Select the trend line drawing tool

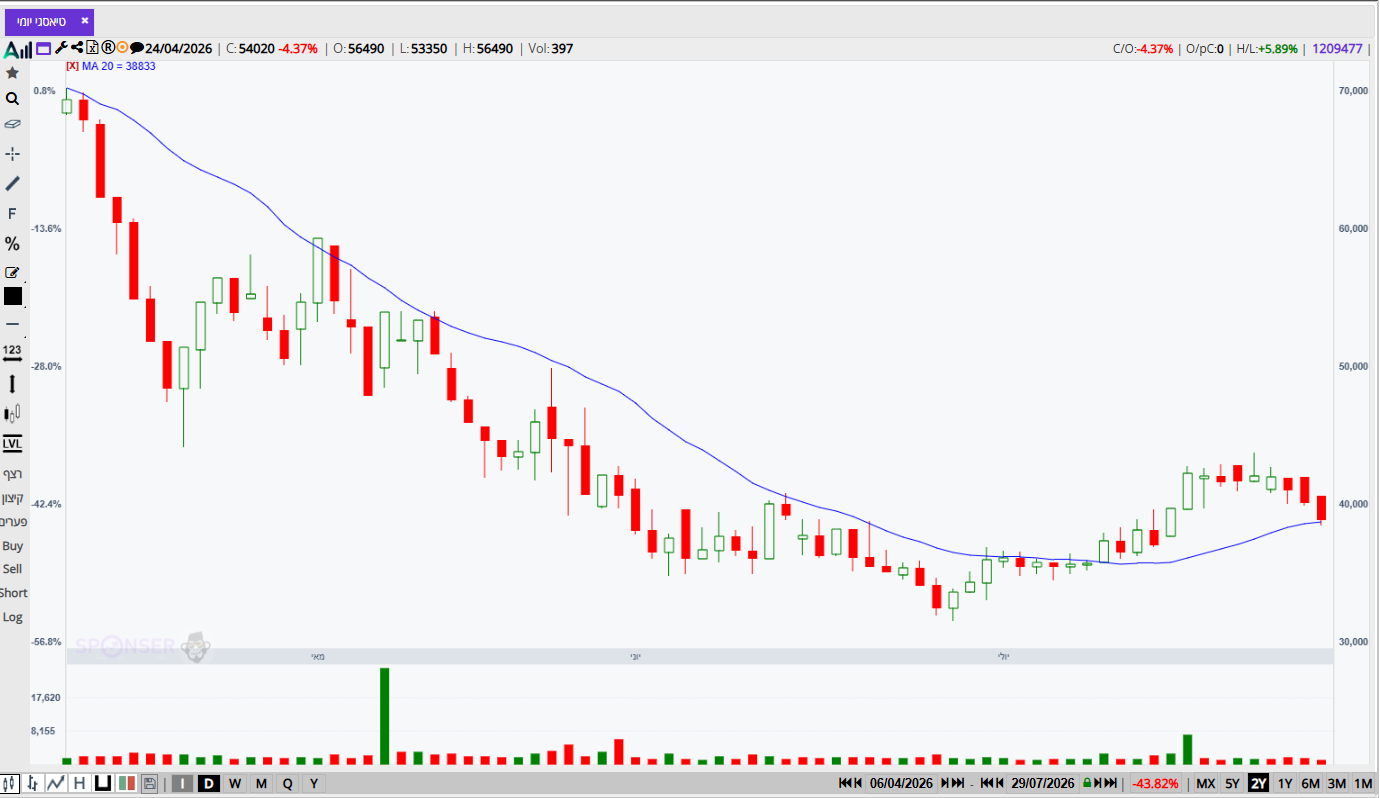12,184
